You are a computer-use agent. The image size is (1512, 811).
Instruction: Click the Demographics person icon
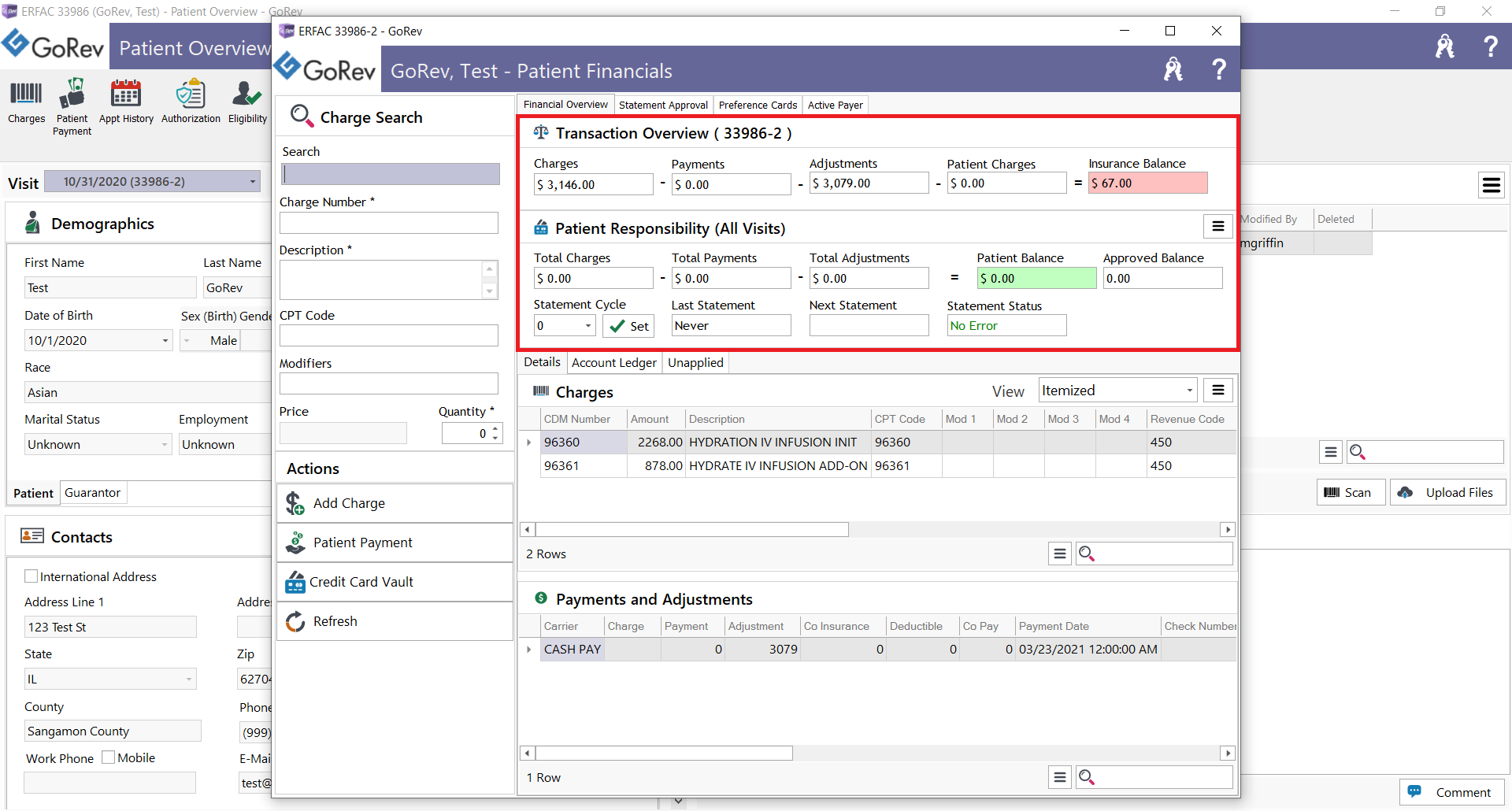(32, 223)
